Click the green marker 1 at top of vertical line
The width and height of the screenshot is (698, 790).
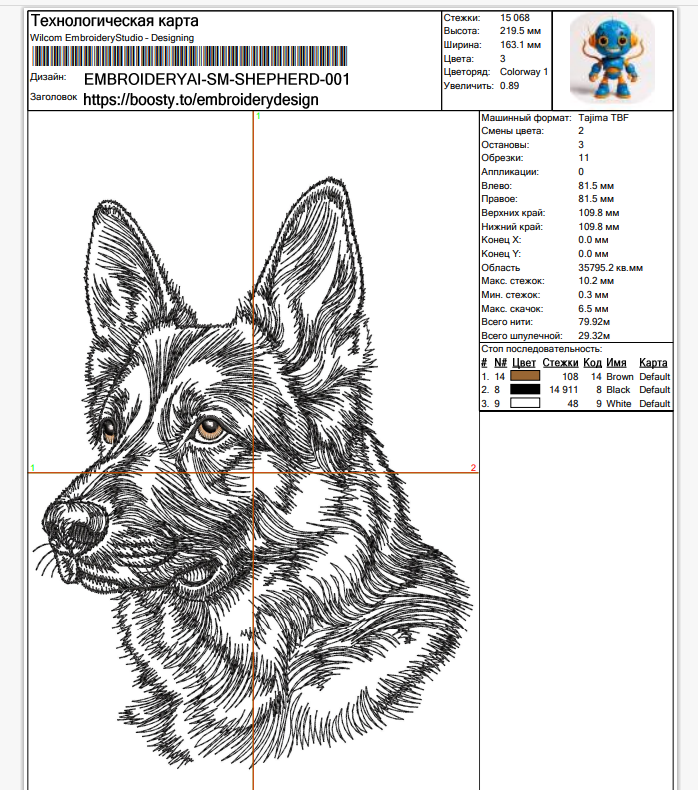point(258,116)
